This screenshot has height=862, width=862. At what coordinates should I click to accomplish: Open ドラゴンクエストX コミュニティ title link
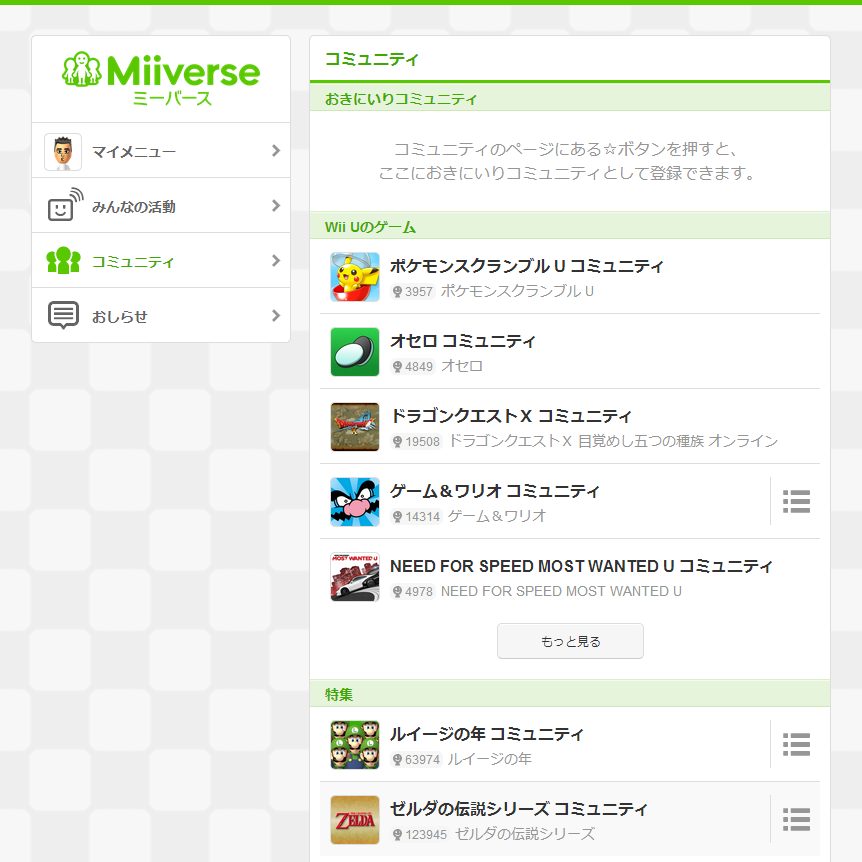510,416
